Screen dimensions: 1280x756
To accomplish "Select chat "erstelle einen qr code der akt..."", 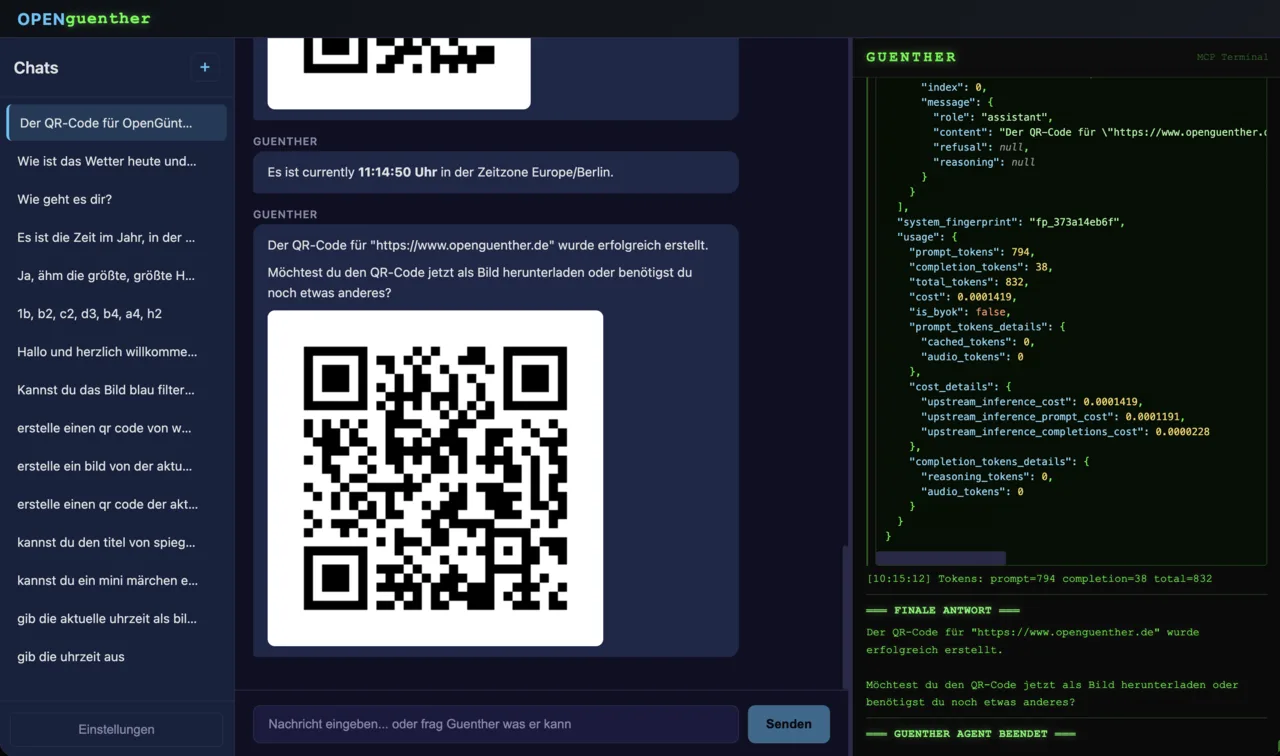I will pyautogui.click(x=117, y=504).
